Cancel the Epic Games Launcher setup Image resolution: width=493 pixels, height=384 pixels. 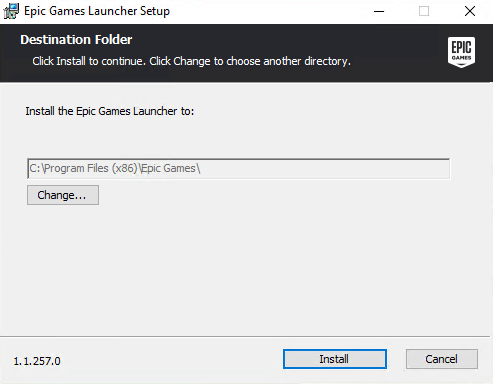[x=442, y=359]
